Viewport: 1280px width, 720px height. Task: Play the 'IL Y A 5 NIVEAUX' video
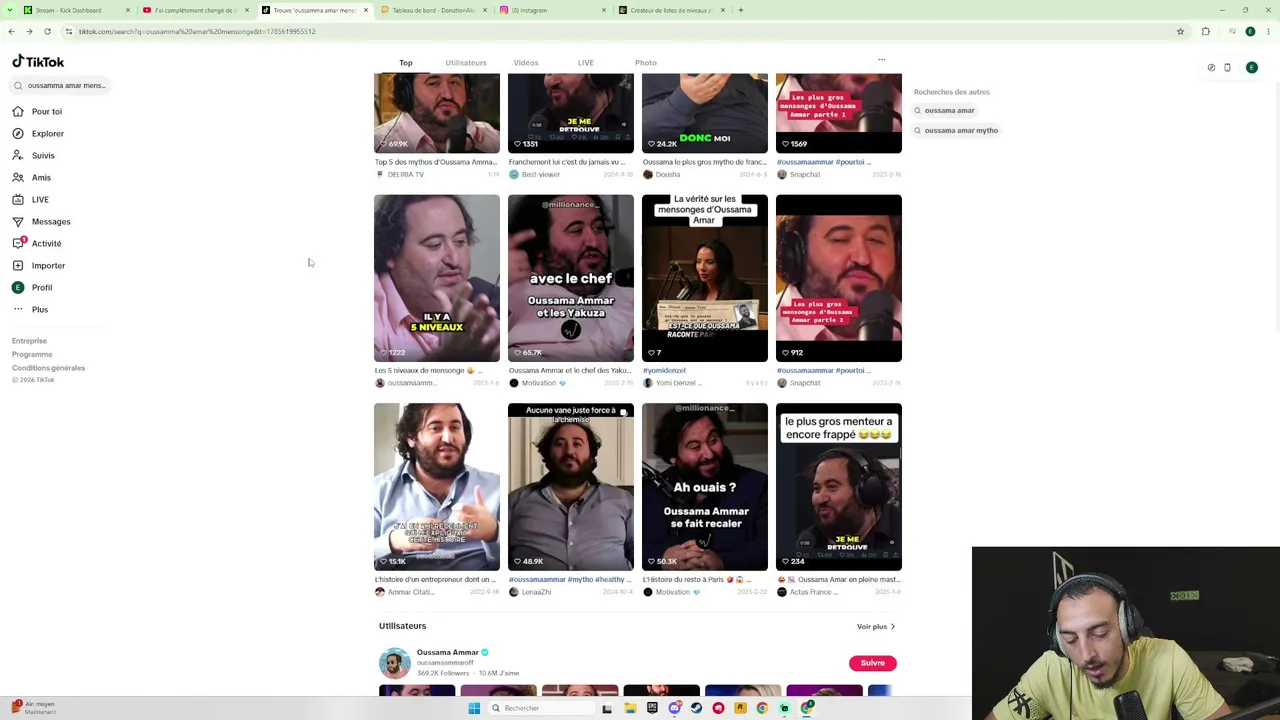[x=437, y=278]
